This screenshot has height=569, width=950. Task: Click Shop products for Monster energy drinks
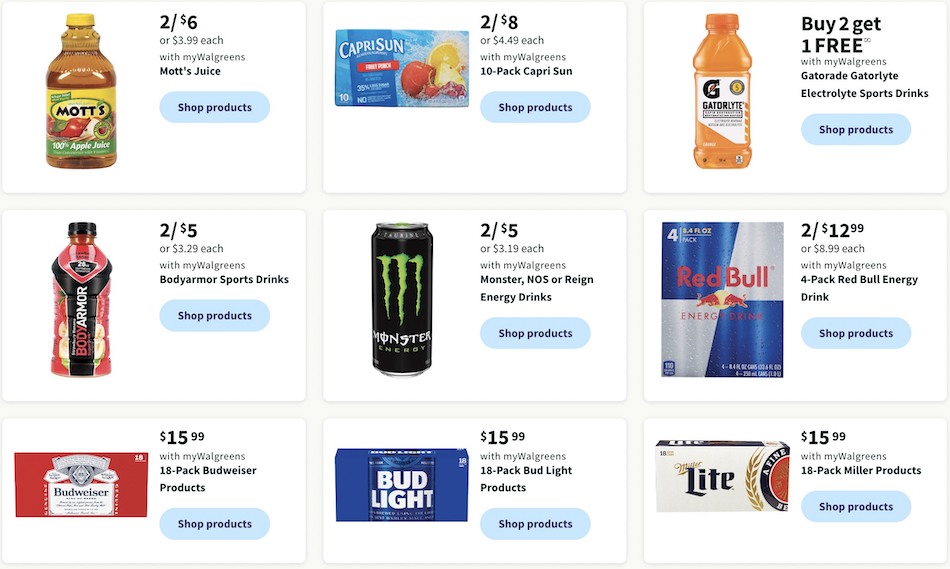tap(535, 333)
